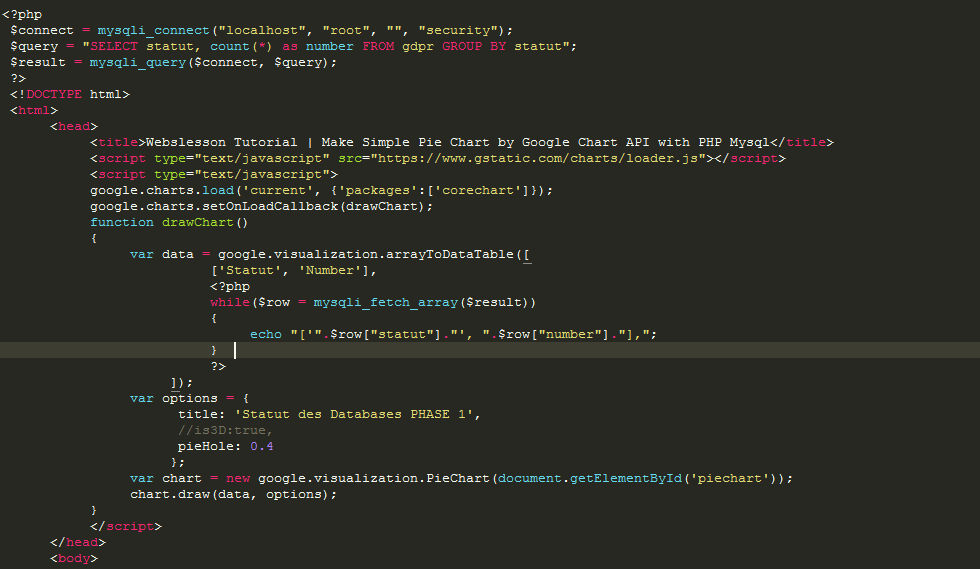980x569 pixels.
Task: Click the opening <?php tag on first line
Action: (x=22, y=14)
